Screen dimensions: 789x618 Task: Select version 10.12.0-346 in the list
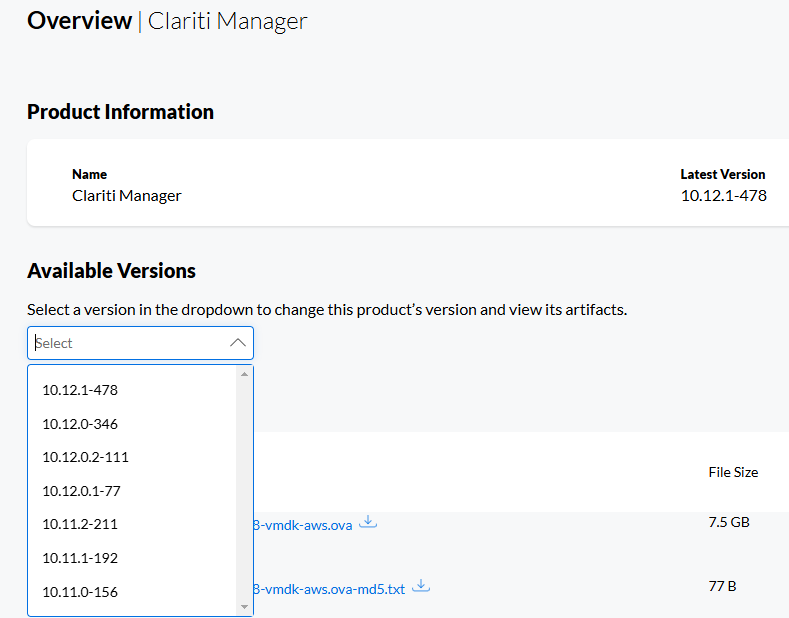(80, 424)
